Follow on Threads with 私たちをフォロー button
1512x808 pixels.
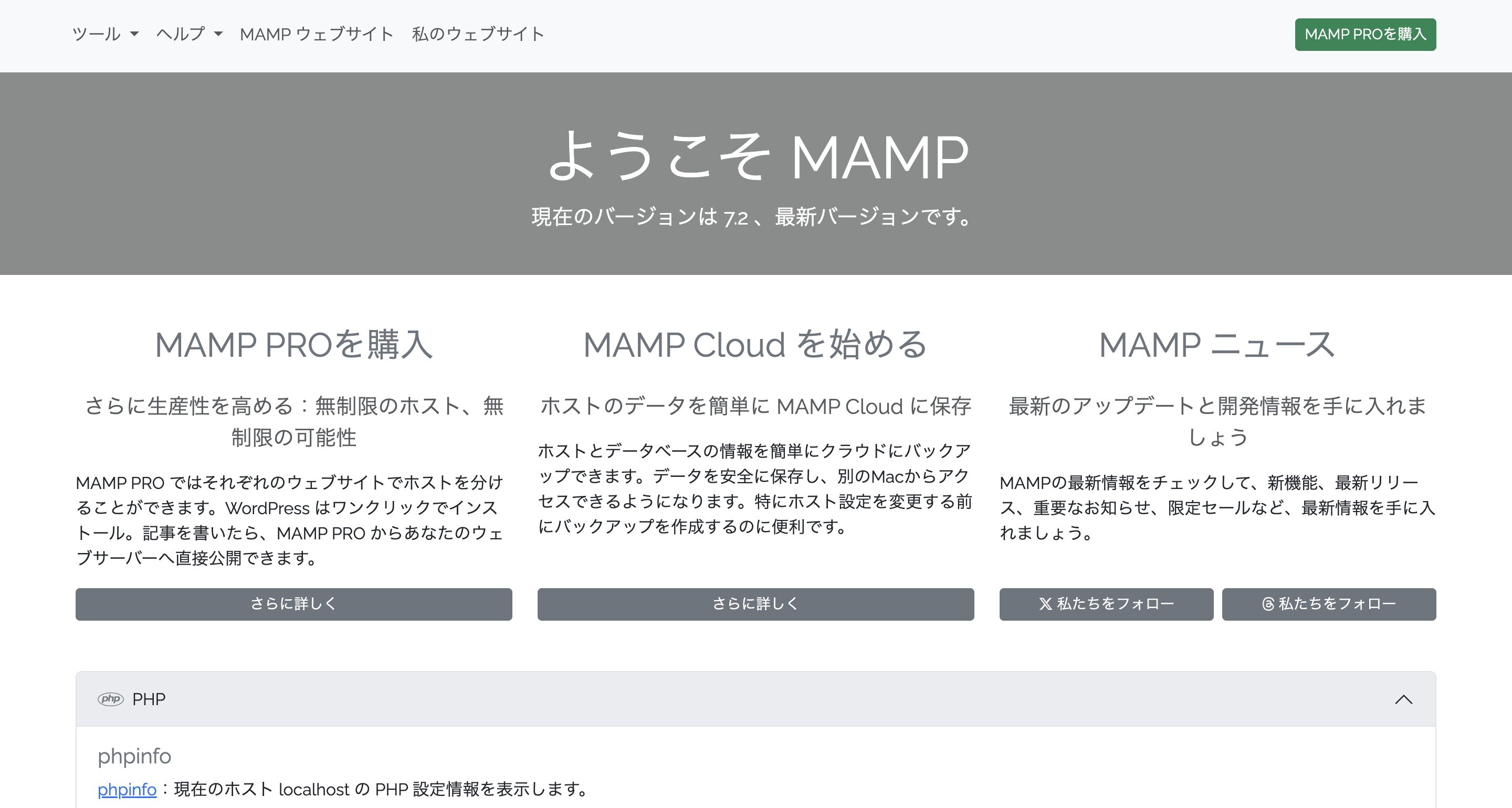[1329, 604]
